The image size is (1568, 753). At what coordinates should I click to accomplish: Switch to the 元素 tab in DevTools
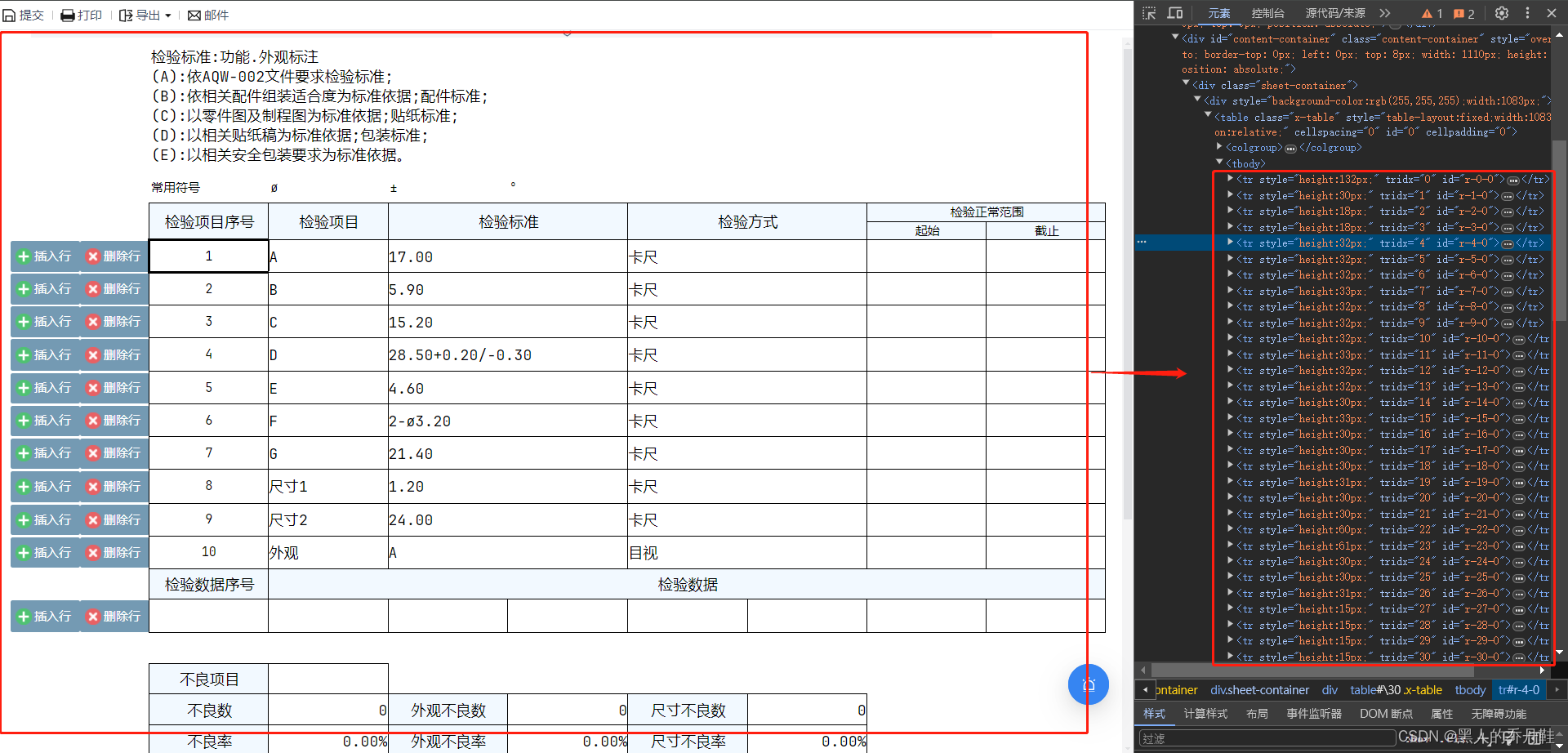tap(1219, 13)
